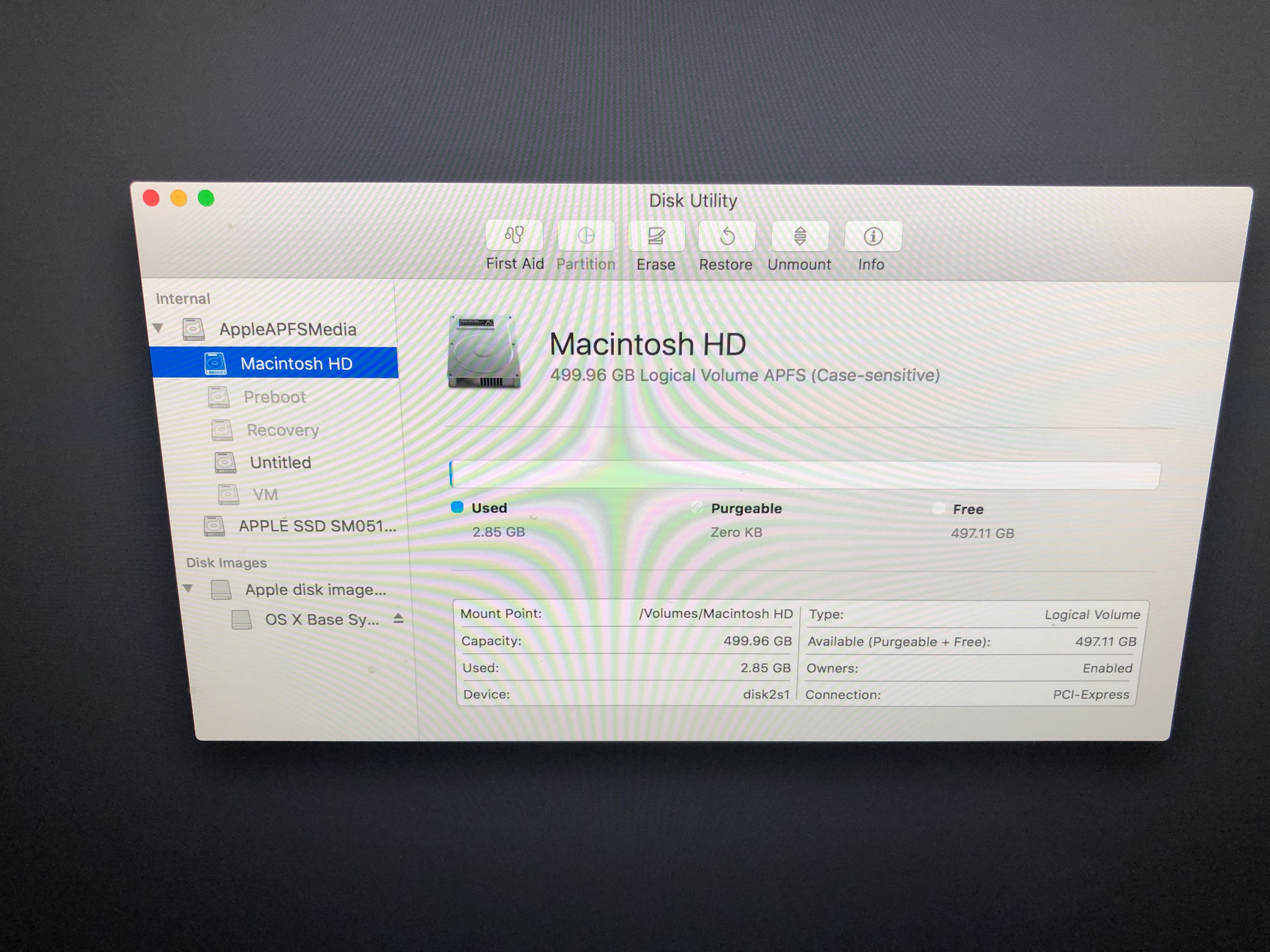This screenshot has width=1270, height=952.
Task: Run First Aid via stethoscope icon
Action: click(x=514, y=235)
